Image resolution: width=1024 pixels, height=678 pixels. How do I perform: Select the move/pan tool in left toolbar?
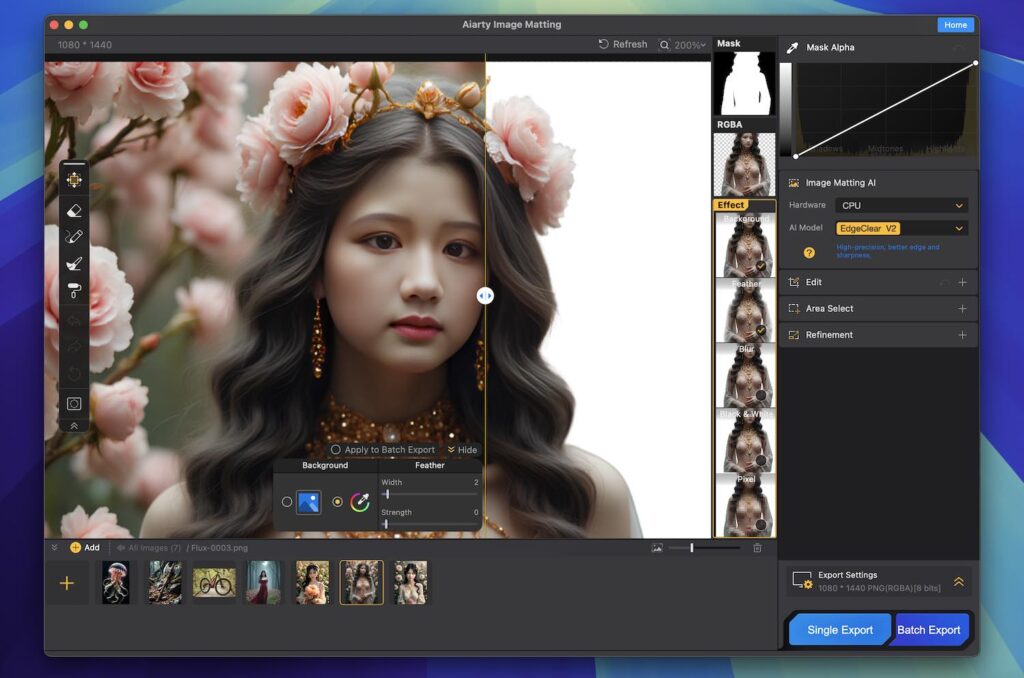tap(74, 180)
